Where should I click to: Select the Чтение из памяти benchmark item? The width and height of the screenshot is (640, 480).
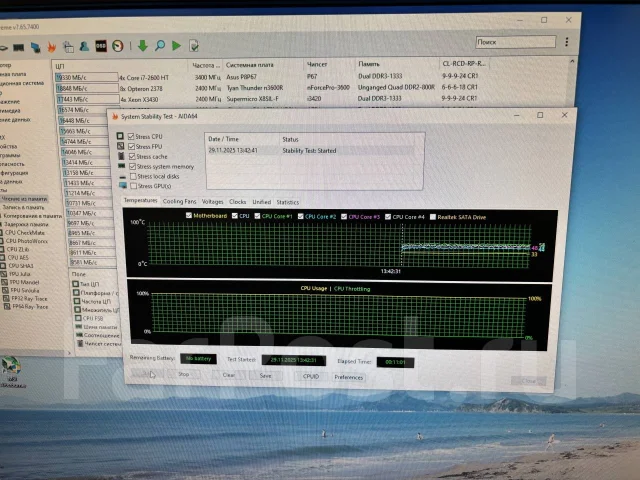pyautogui.click(x=24, y=199)
